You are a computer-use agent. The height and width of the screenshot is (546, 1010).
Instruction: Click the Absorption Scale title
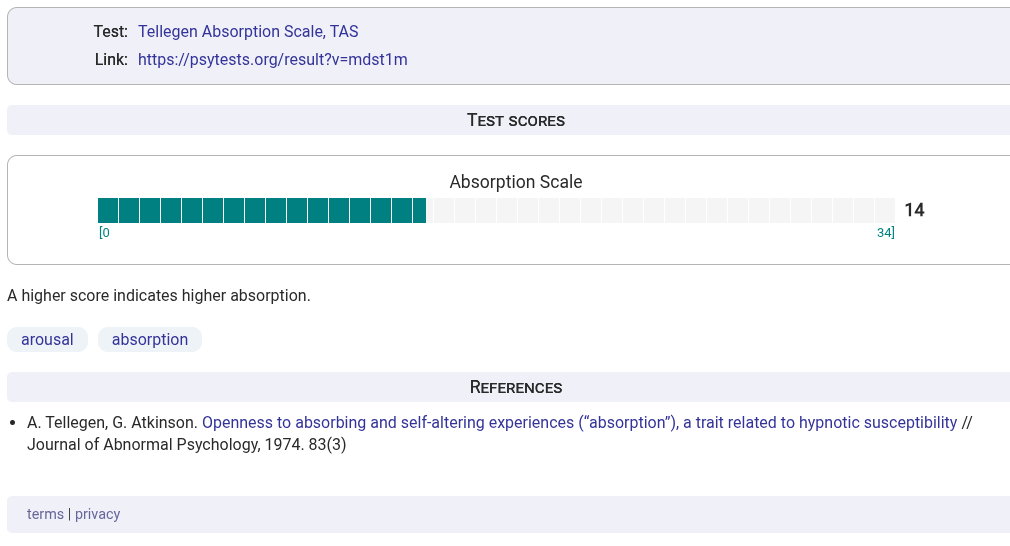516,182
